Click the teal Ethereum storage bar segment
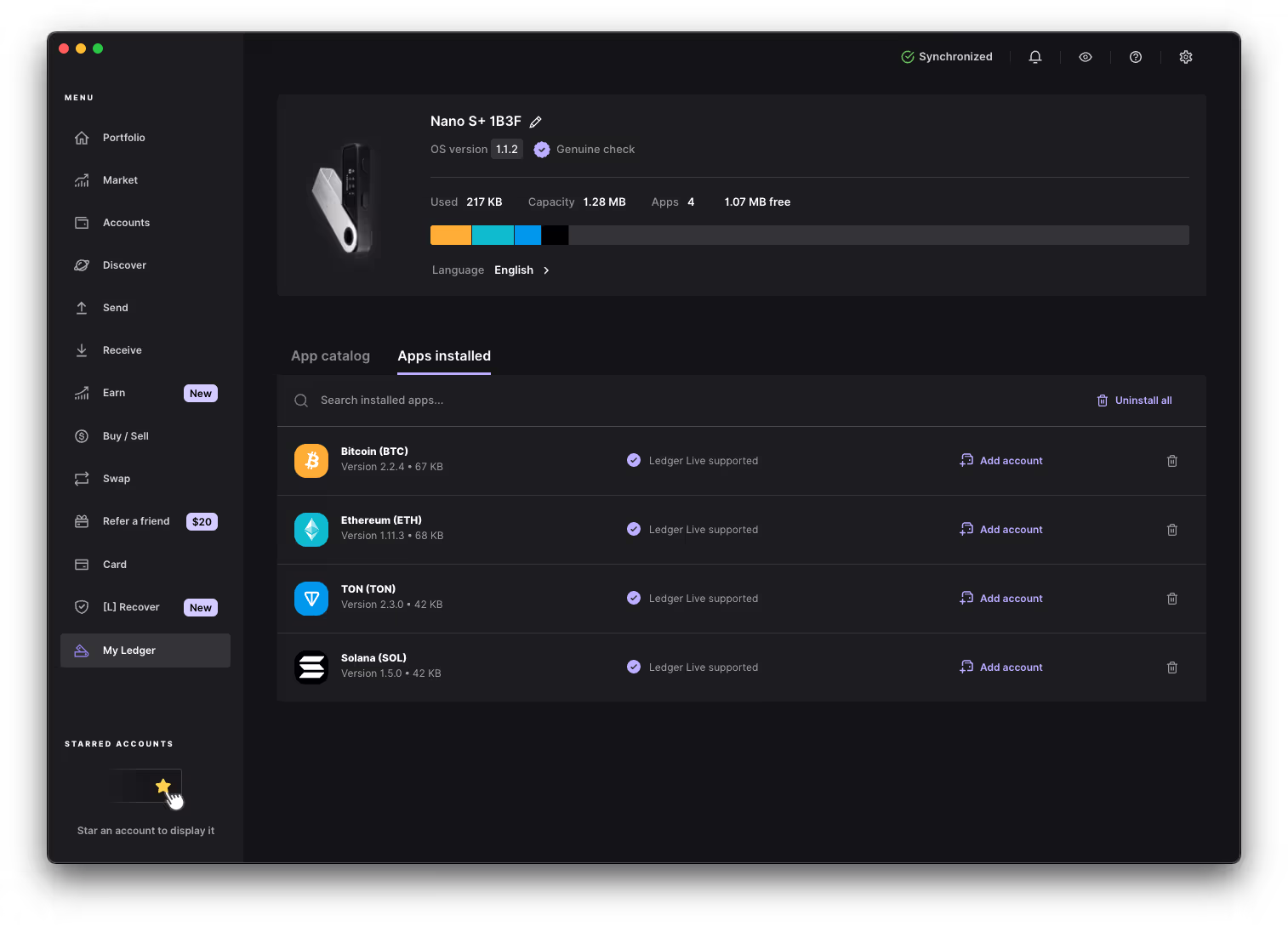The width and height of the screenshot is (1288, 926). click(x=493, y=236)
